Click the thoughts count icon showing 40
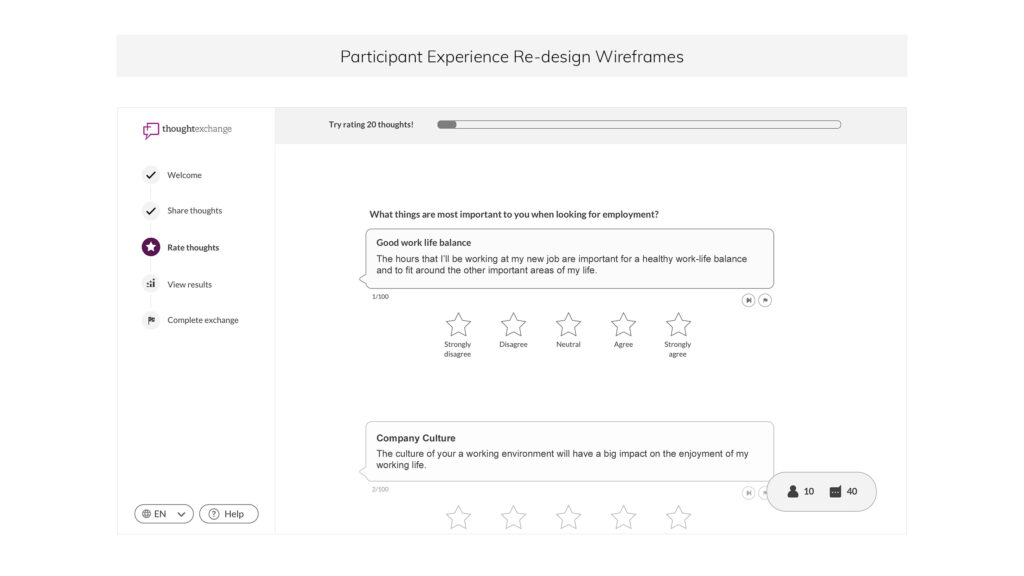1024x576 pixels. click(835, 492)
